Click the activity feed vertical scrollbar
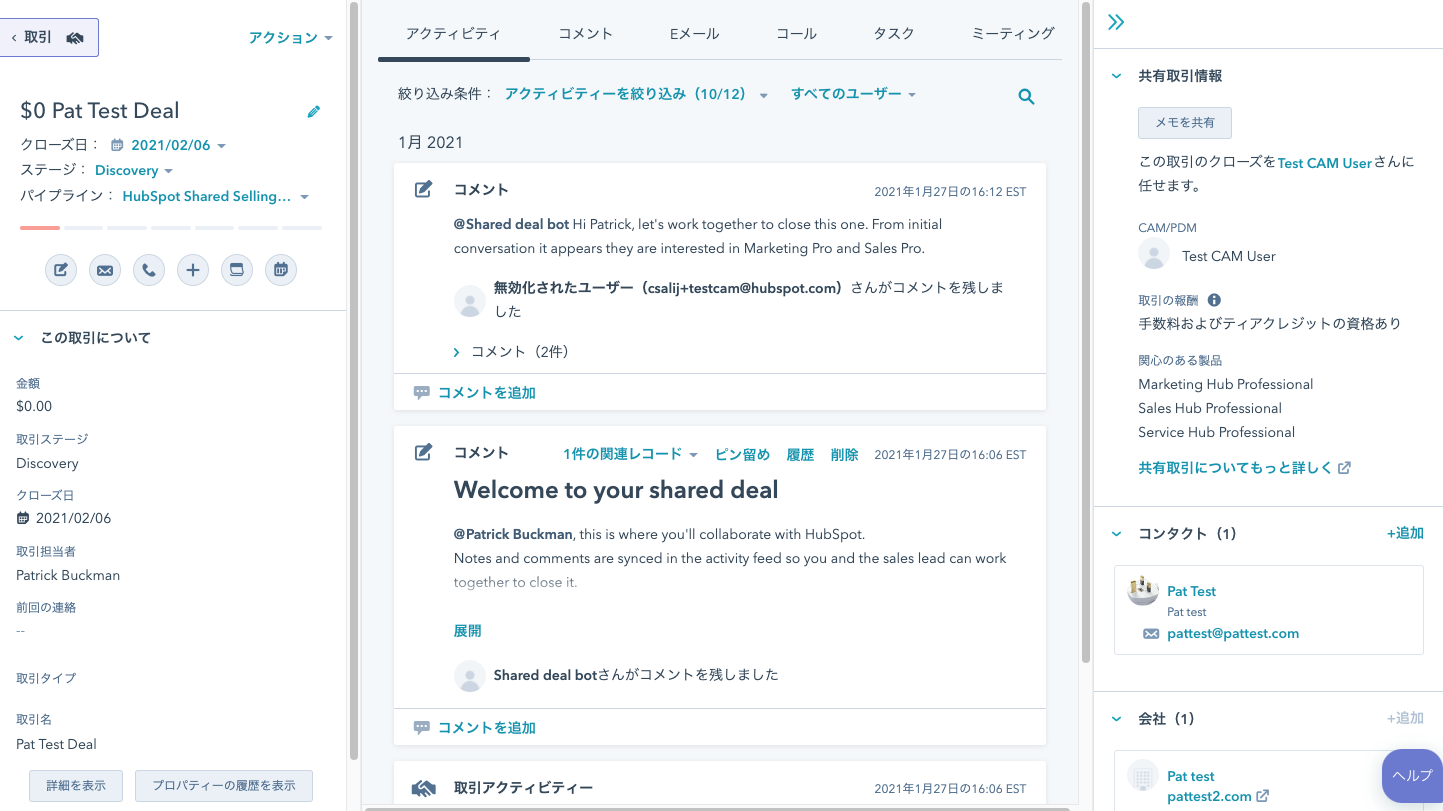This screenshot has width=1443, height=811. pos(1086,330)
